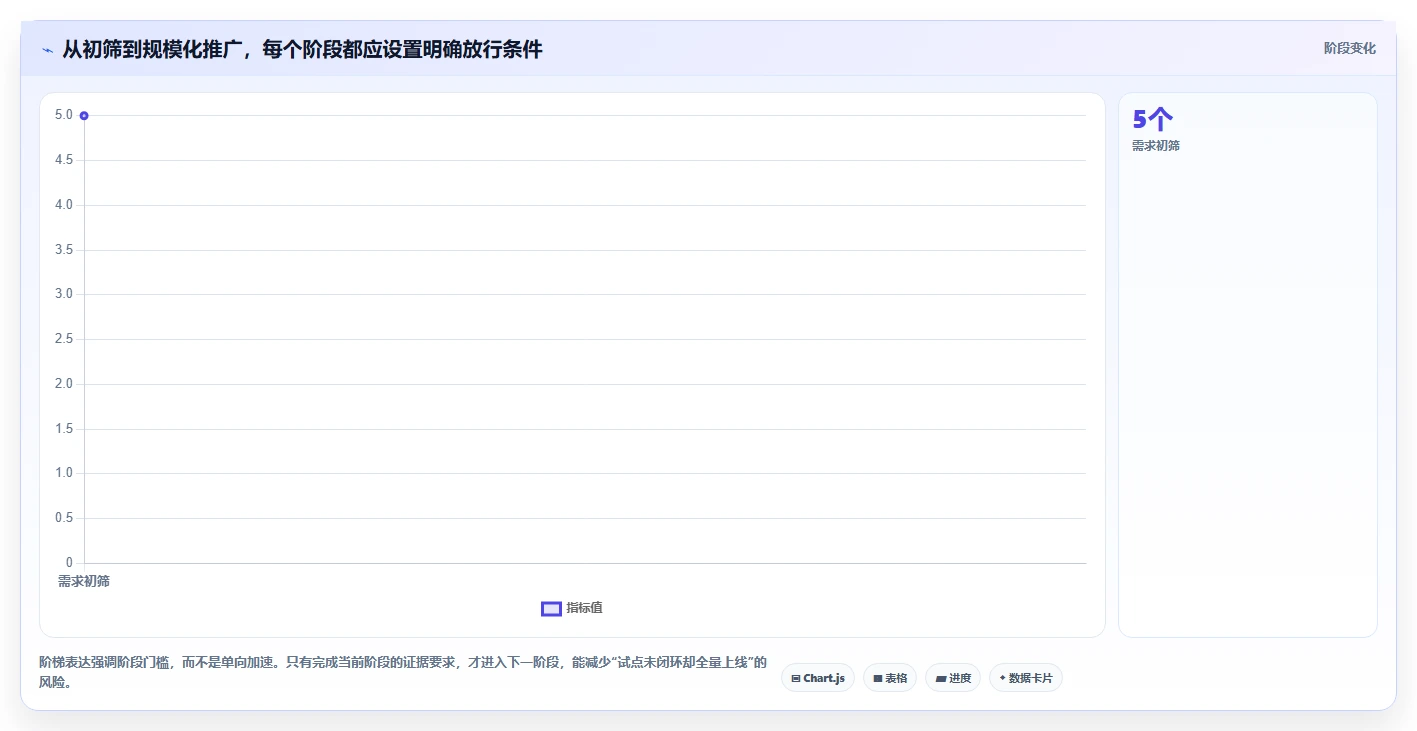The height and width of the screenshot is (731, 1417).
Task: Click the y-axis value 1.5
Action: pyautogui.click(x=64, y=429)
